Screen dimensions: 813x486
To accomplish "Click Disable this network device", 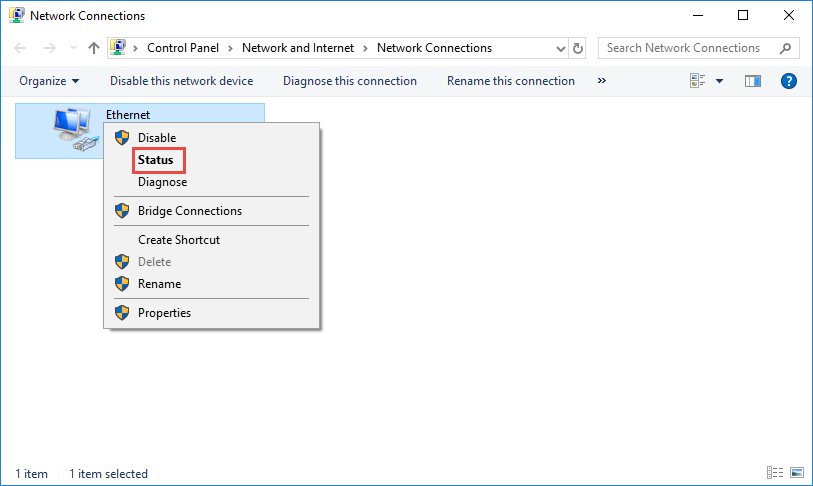I will [x=181, y=81].
